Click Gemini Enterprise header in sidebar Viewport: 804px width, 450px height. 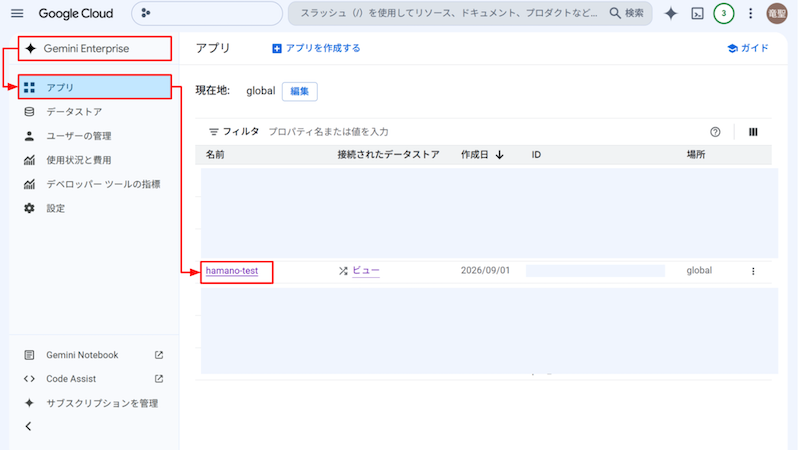click(x=95, y=48)
